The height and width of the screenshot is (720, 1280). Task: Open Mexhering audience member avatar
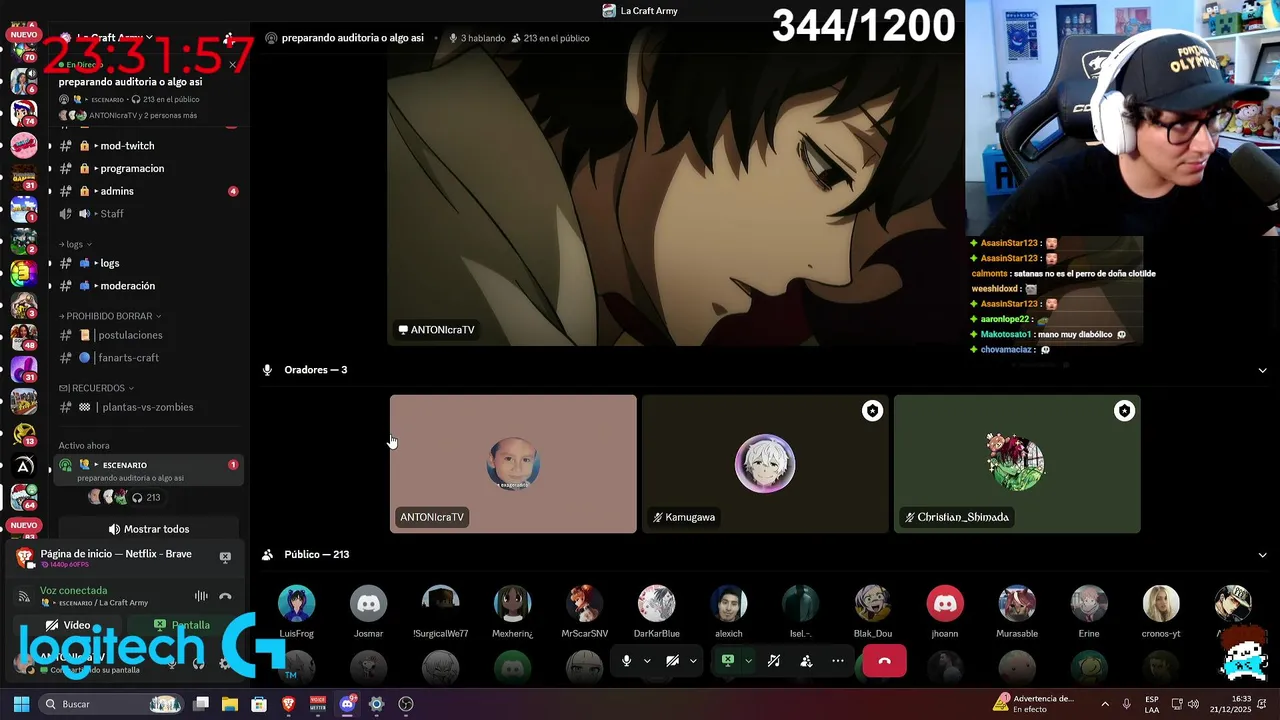click(512, 603)
